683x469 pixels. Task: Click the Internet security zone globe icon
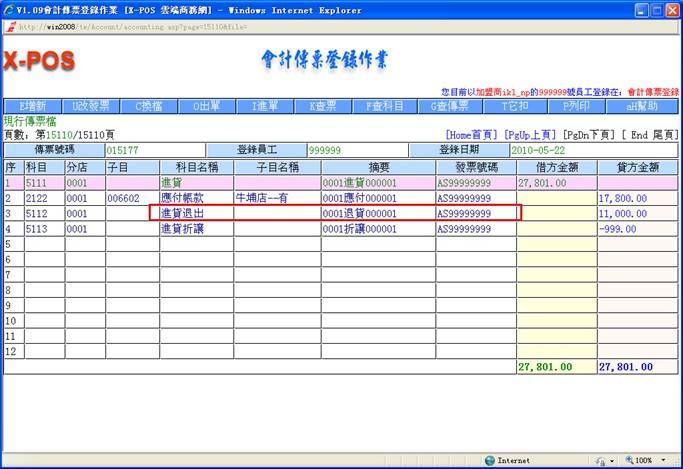(x=490, y=461)
